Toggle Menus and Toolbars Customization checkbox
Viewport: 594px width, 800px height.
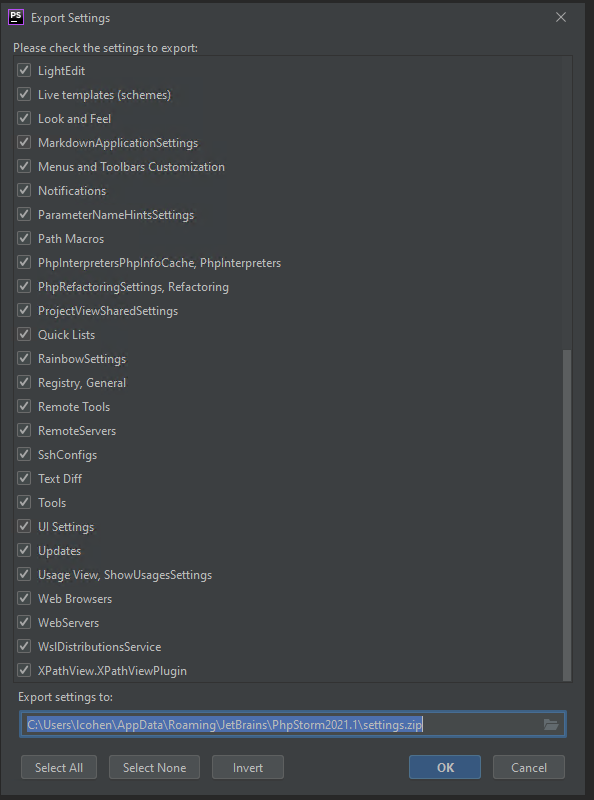coord(24,166)
